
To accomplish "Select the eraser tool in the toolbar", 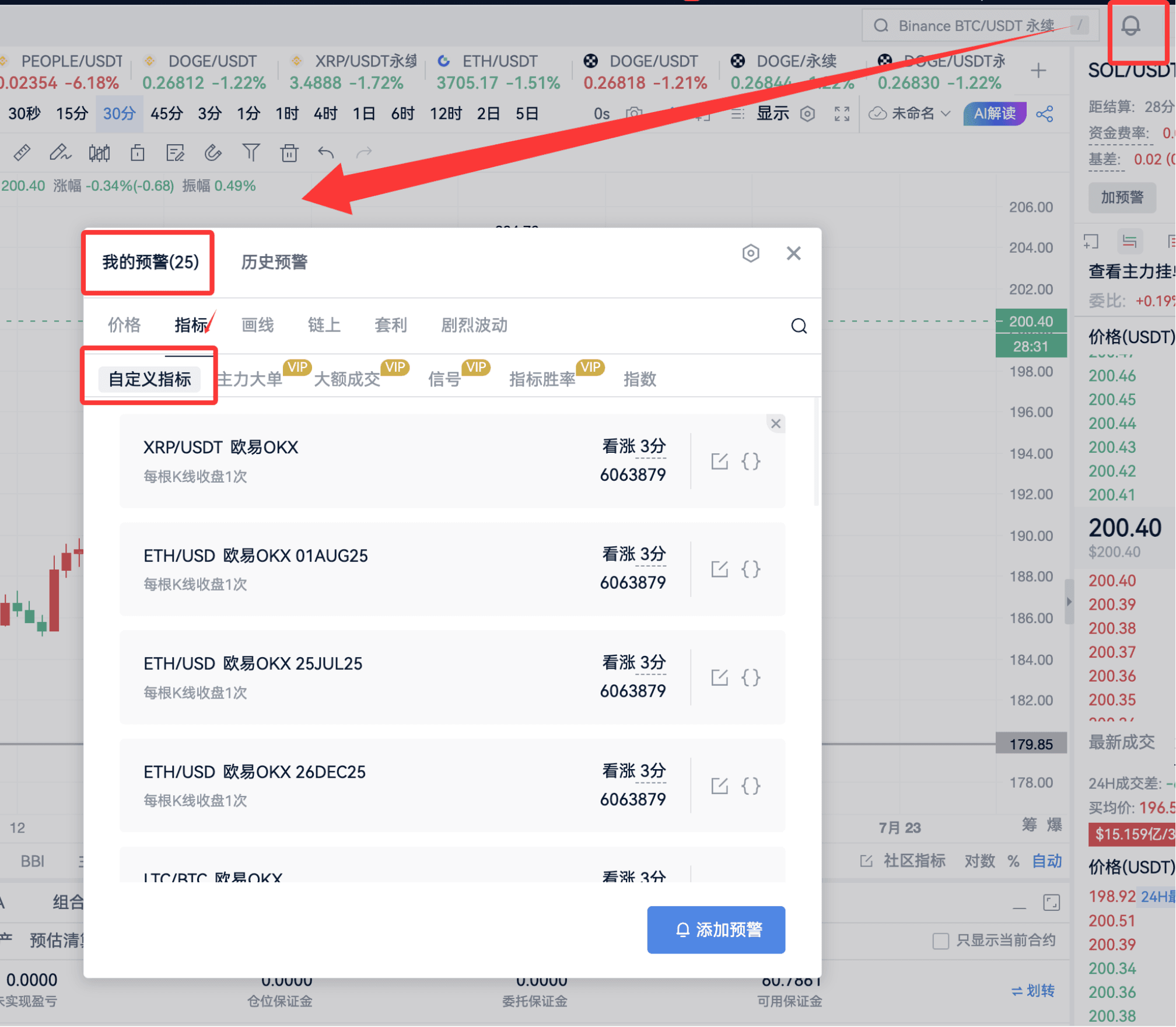I will (x=213, y=153).
